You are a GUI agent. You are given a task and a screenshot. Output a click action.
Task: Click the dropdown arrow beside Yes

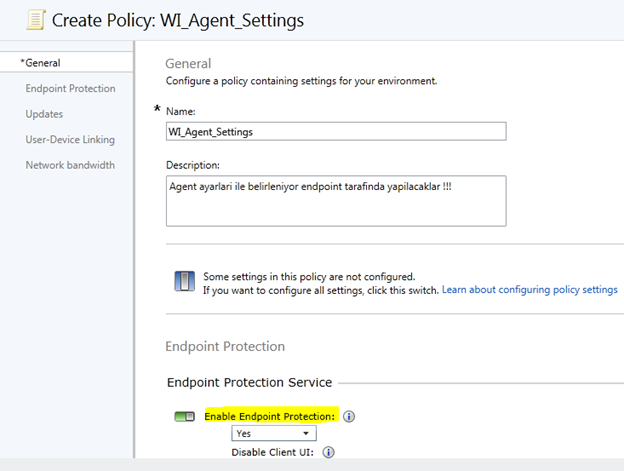(306, 433)
